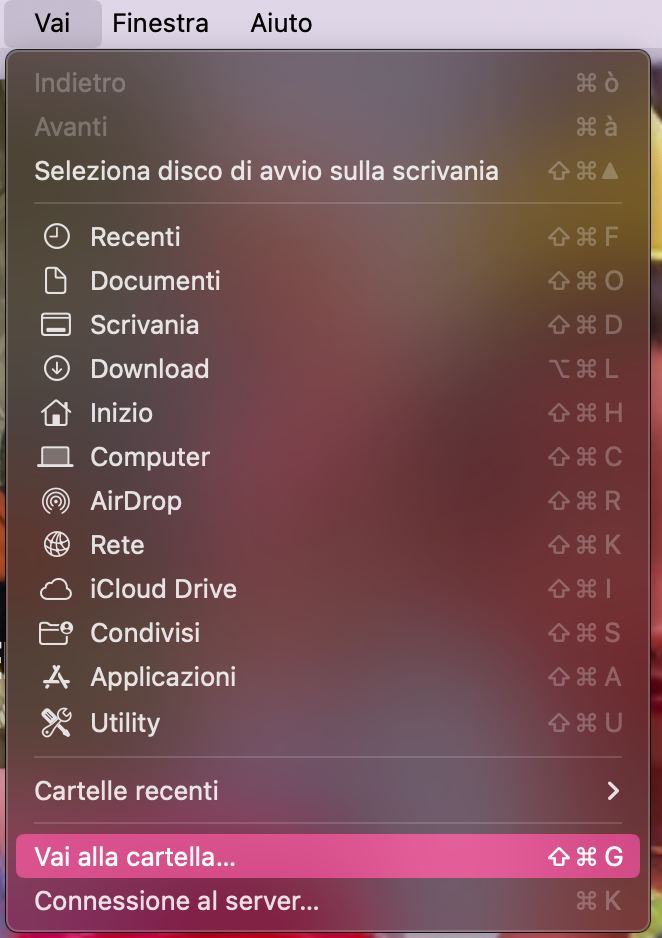Open Utility via the tools icon

pos(56,722)
